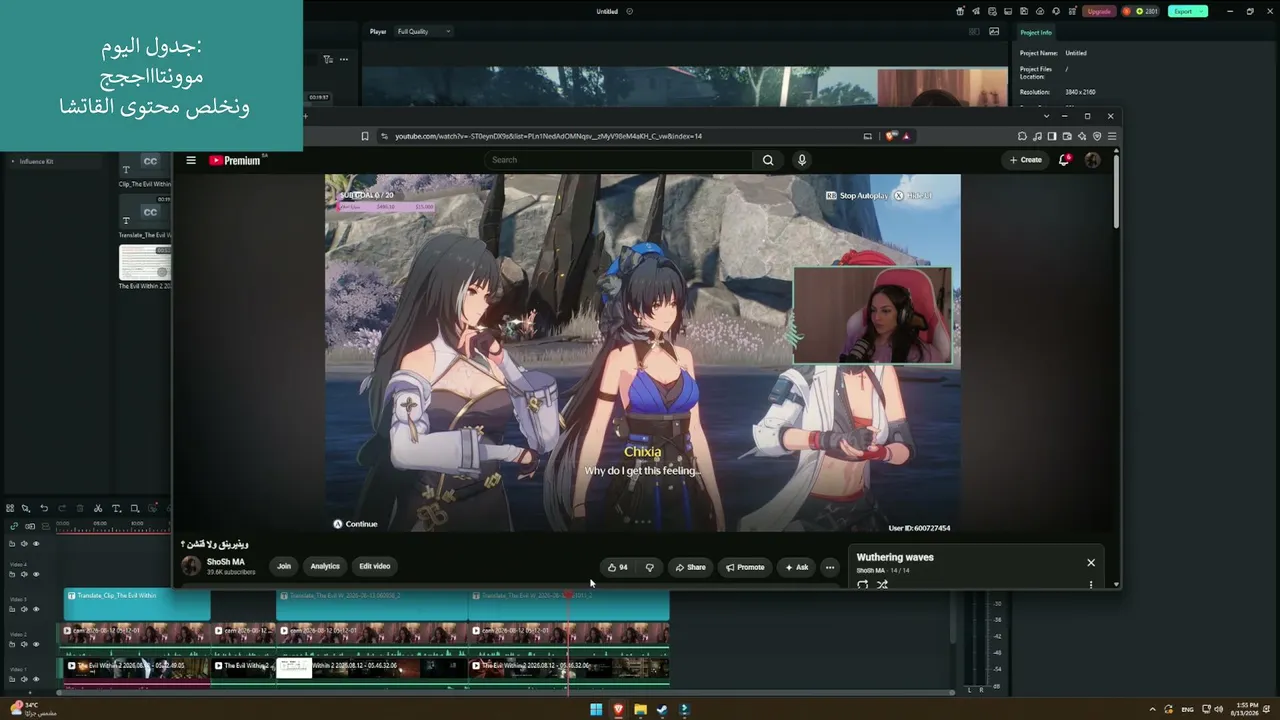Click the YouTube Premium logo
Screen dimensions: 1280x720
(x=236, y=160)
